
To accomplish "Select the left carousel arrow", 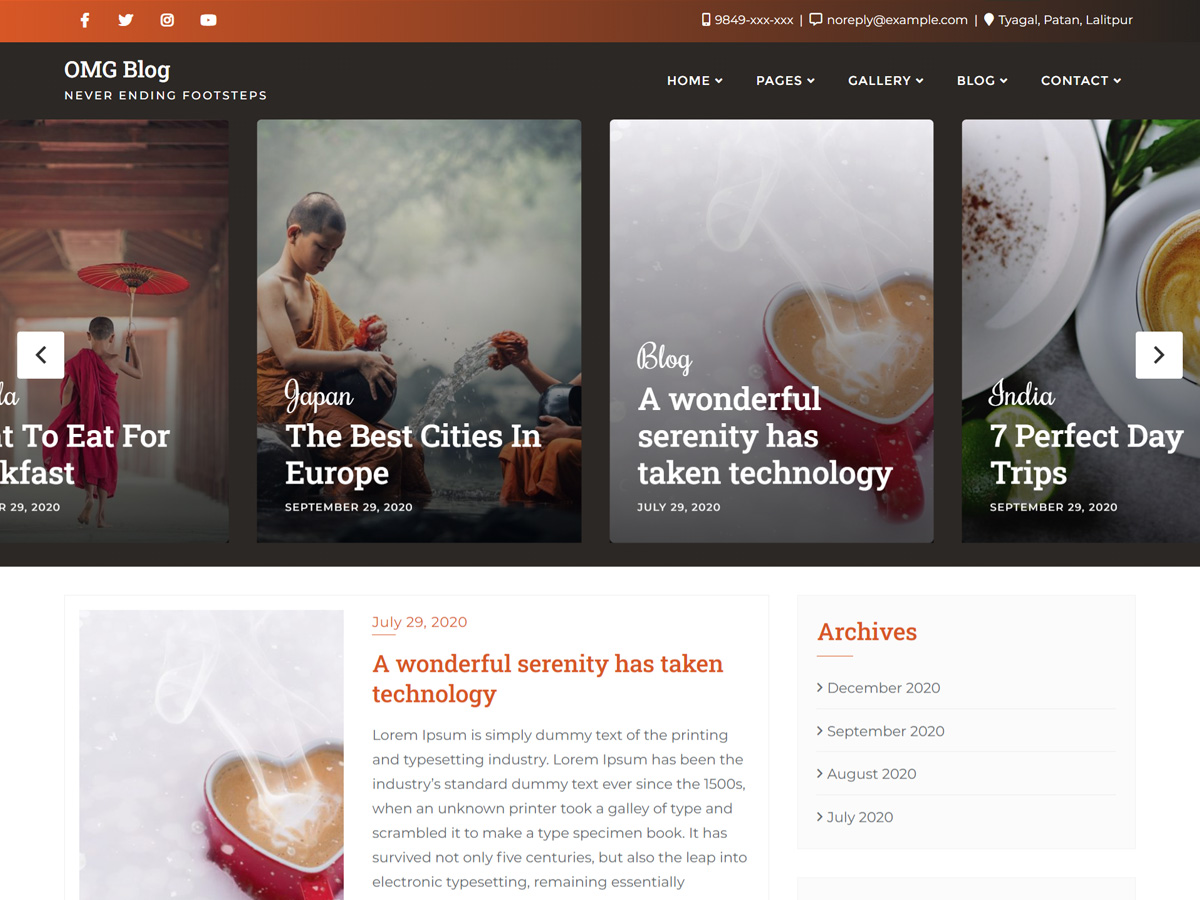I will tap(41, 355).
